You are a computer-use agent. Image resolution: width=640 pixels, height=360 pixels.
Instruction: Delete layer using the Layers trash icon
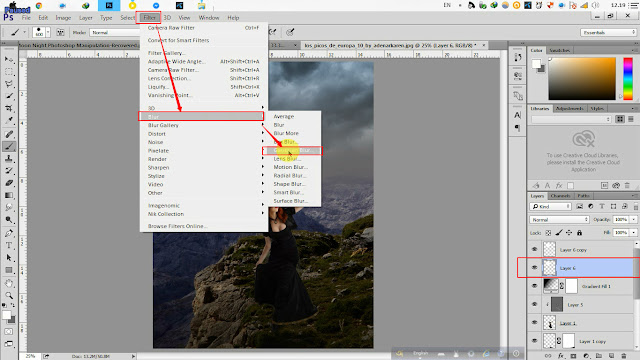624,356
